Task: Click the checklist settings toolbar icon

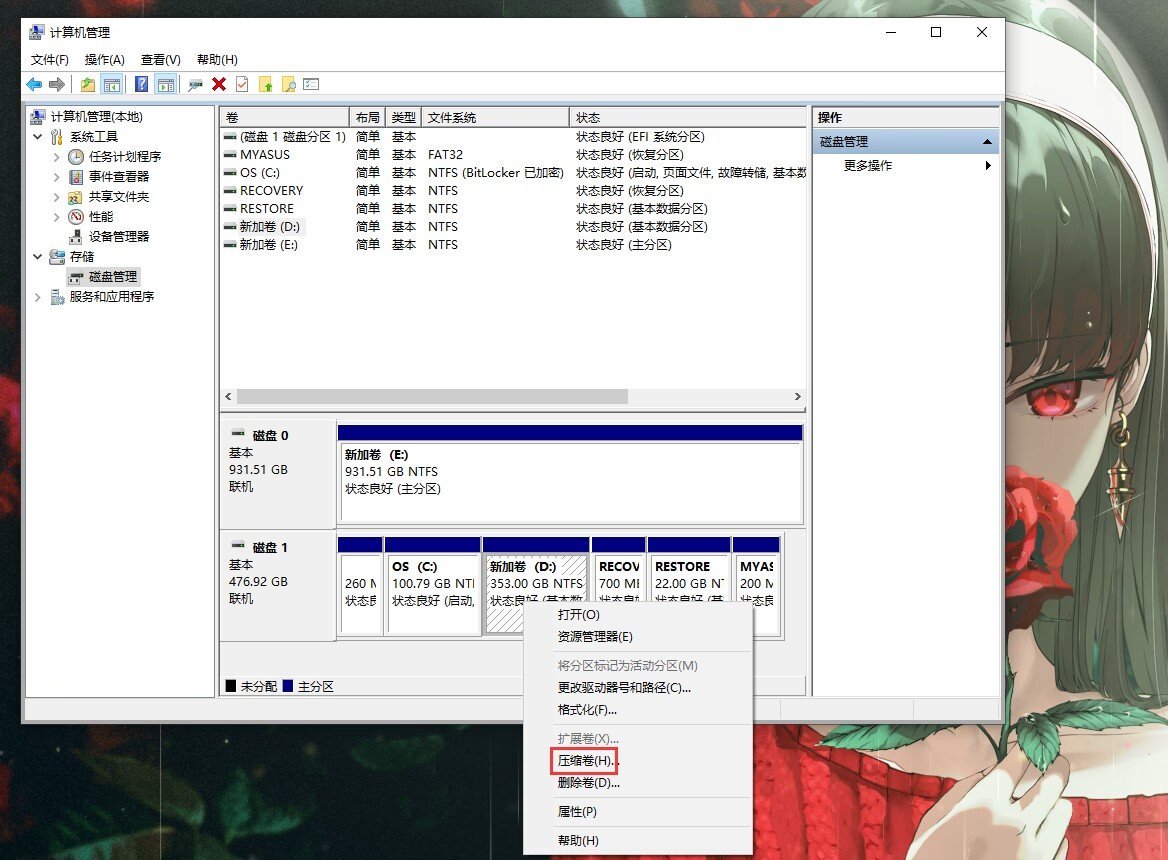Action: click(310, 84)
